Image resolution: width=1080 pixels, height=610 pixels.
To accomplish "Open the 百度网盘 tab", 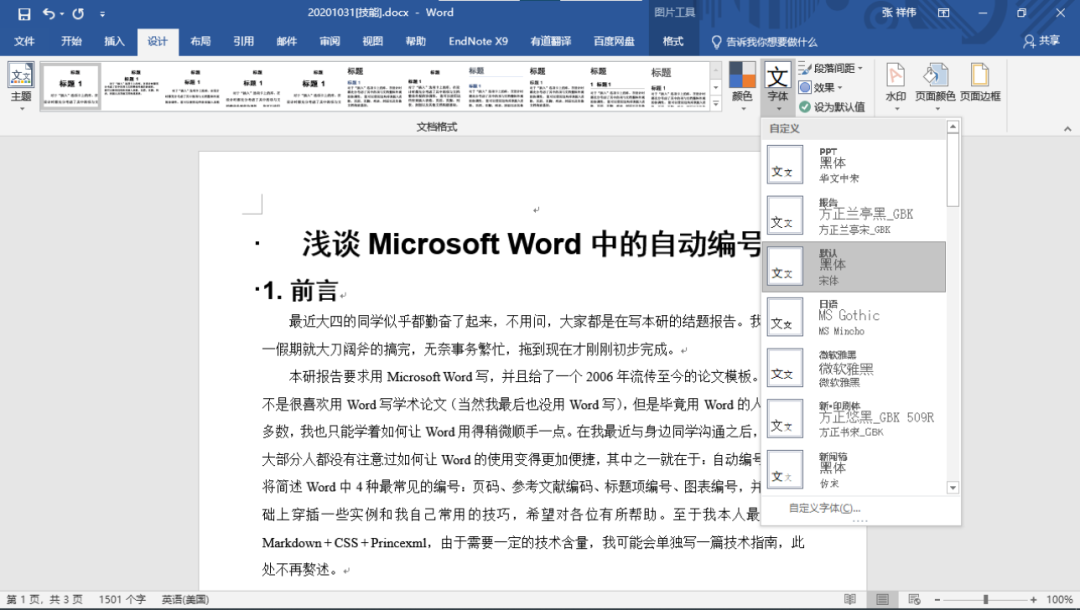I will (614, 41).
